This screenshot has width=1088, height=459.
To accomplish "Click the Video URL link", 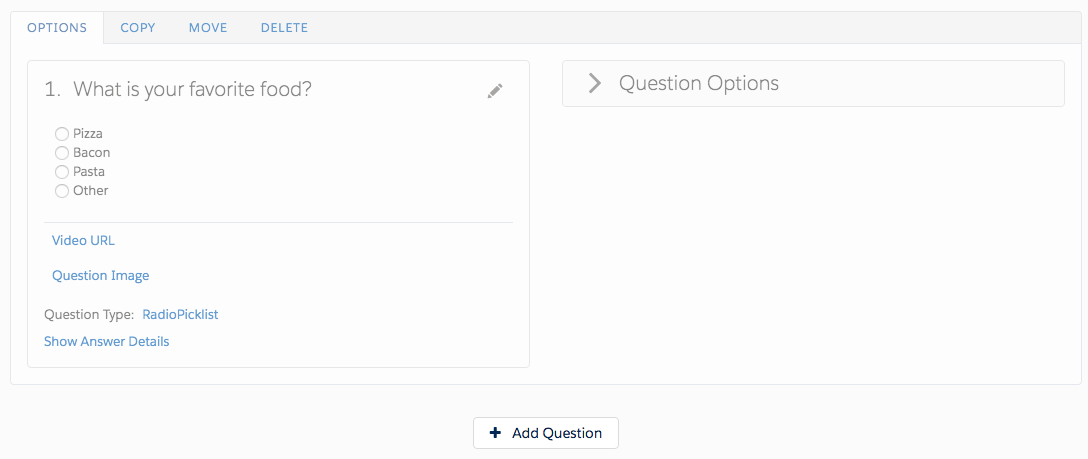I will (83, 240).
